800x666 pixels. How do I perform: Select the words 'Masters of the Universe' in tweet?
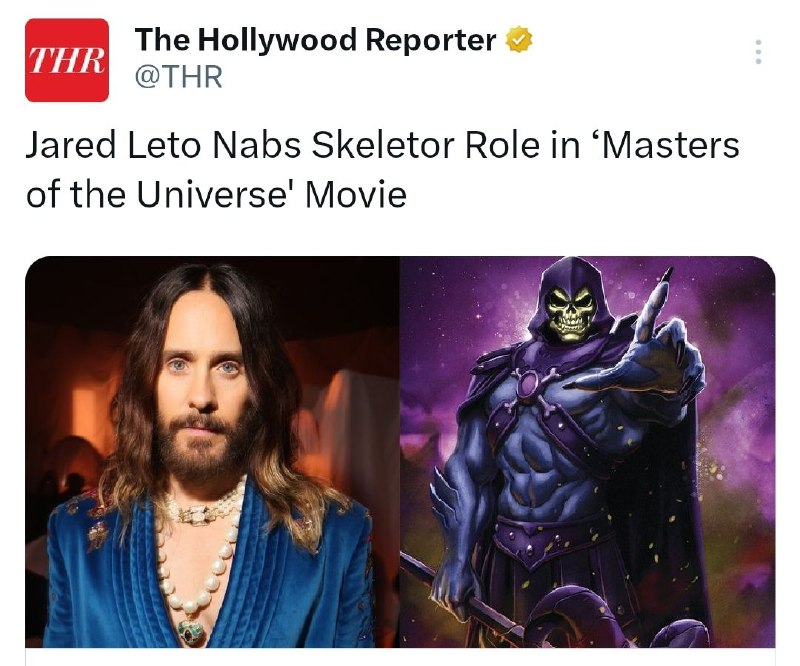(382, 169)
